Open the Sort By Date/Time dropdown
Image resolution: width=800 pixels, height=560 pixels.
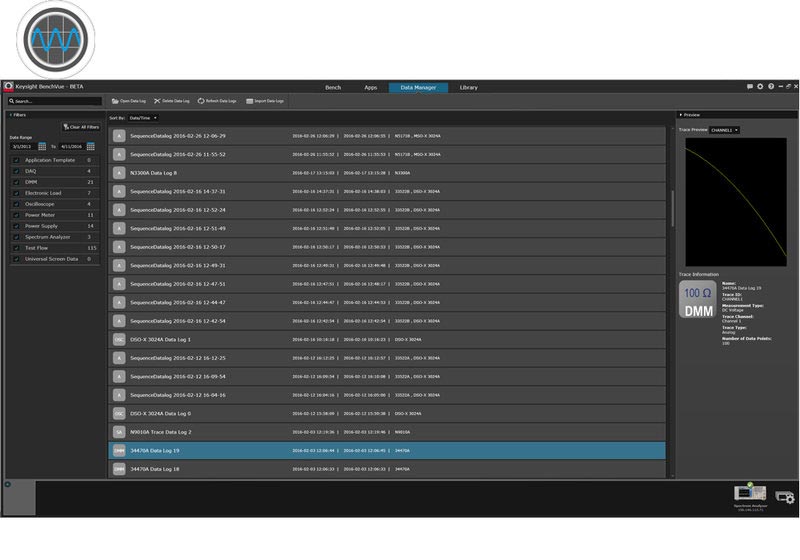(x=143, y=118)
